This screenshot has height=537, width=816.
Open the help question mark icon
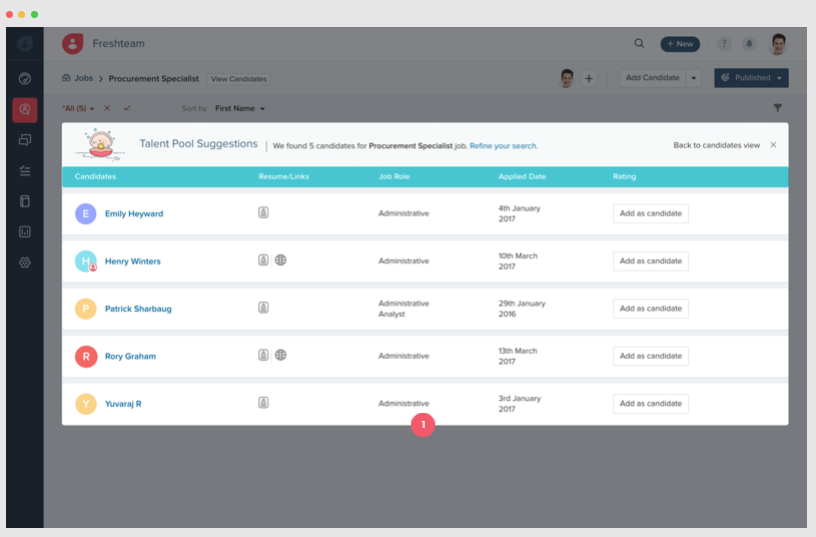pos(724,44)
